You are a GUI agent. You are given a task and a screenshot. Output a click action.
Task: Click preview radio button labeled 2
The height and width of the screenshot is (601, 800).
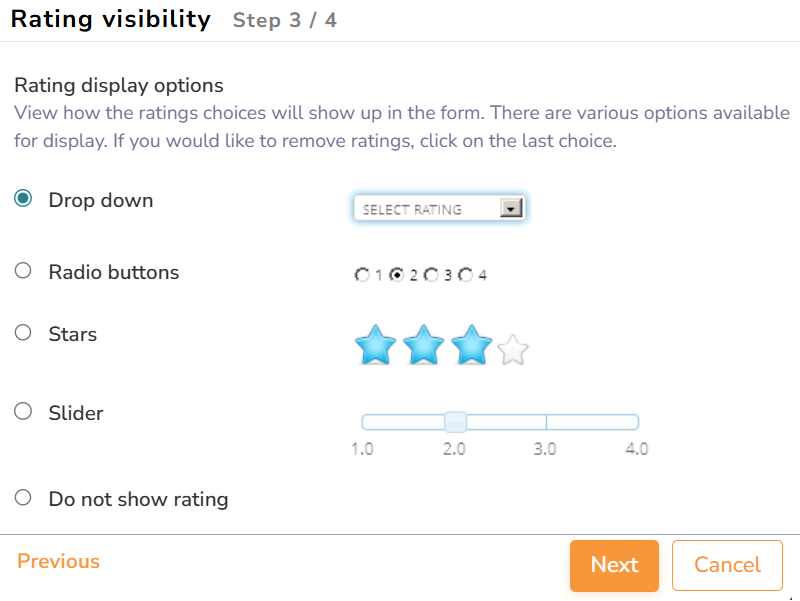tap(397, 275)
